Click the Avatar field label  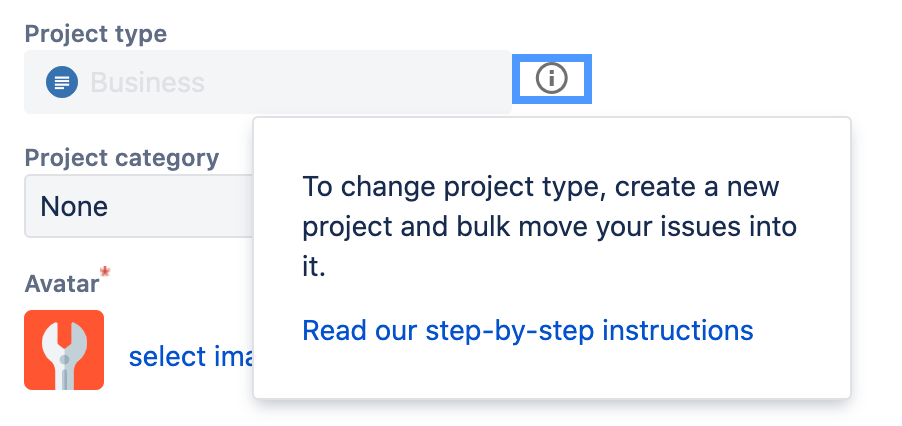62,283
